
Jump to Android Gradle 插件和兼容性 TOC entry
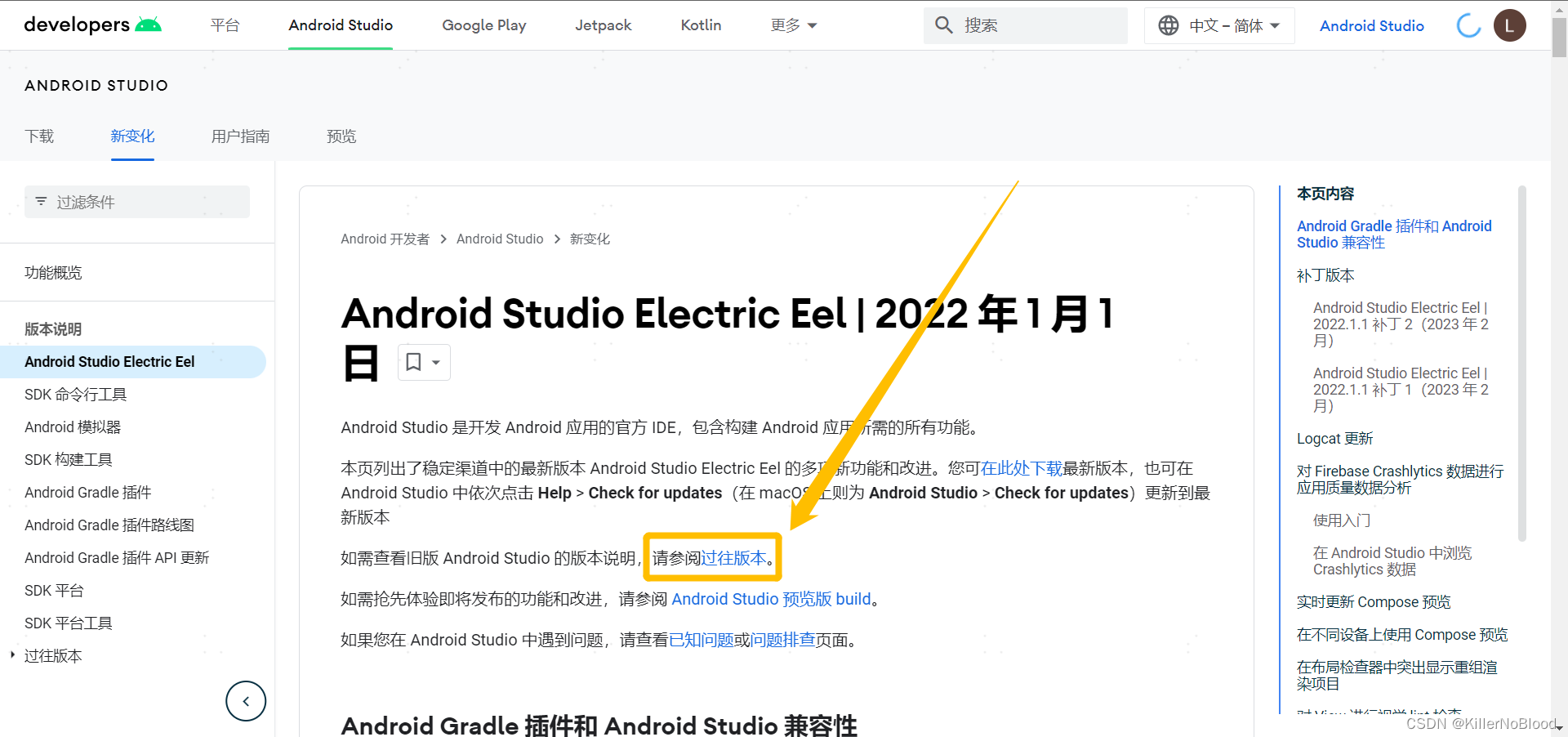[1394, 234]
